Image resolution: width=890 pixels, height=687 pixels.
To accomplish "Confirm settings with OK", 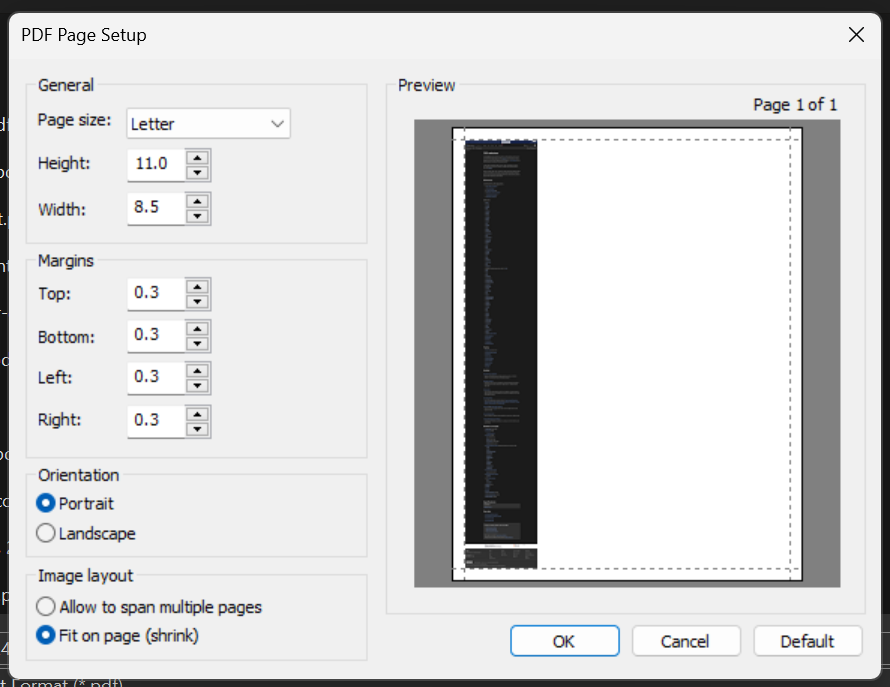I will (564, 640).
